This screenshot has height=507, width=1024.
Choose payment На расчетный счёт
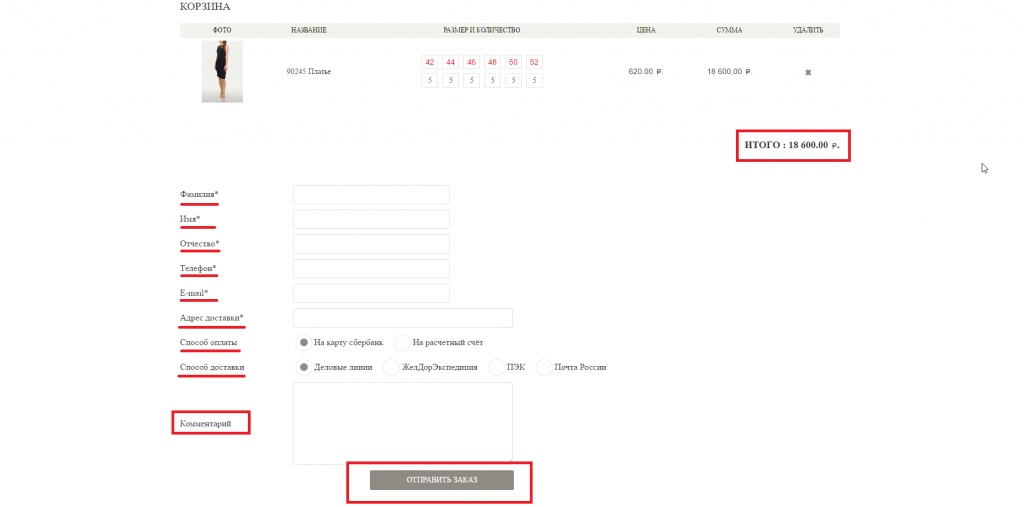pyautogui.click(x=403, y=342)
